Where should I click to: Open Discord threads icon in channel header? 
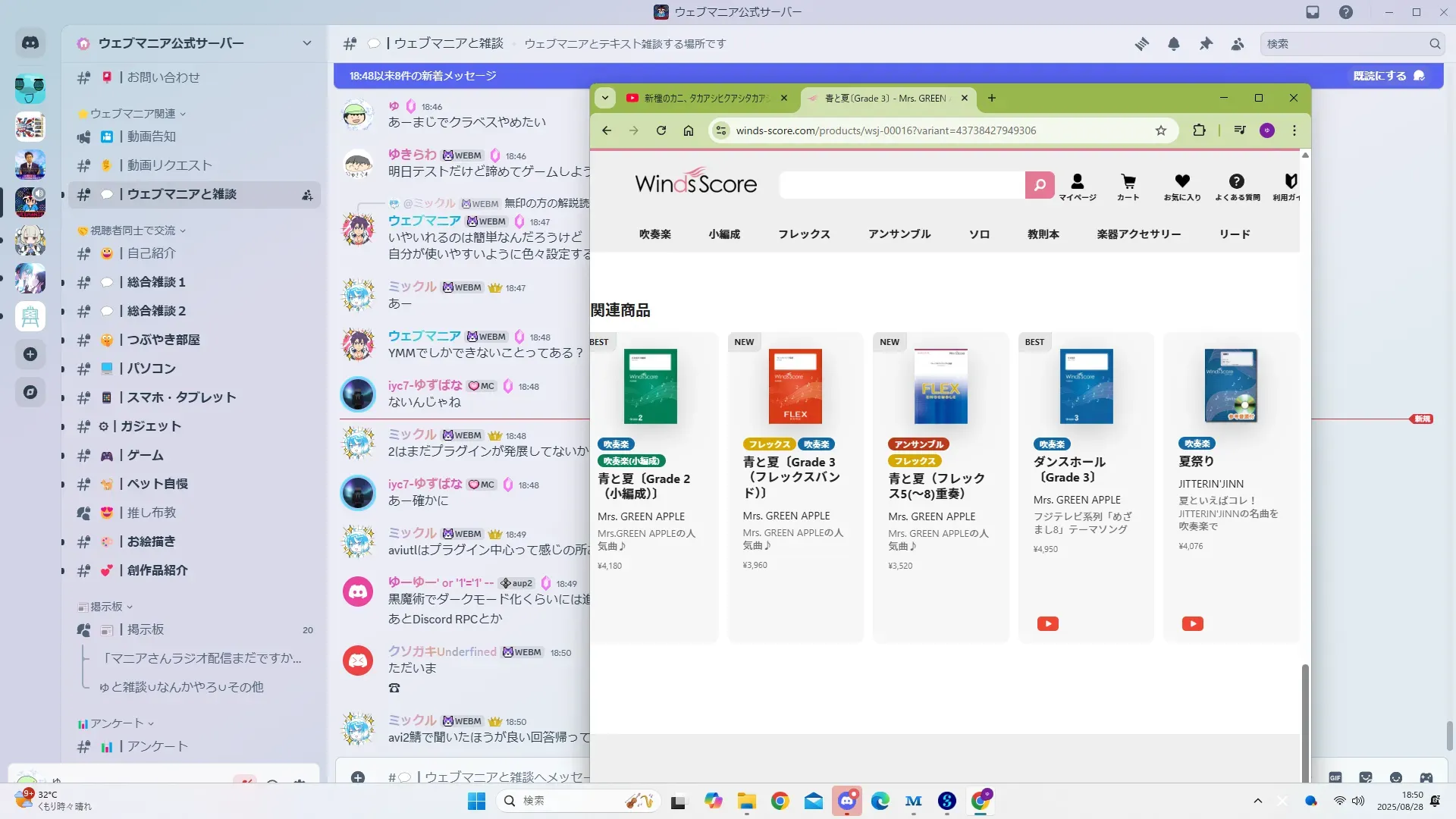click(x=1141, y=44)
